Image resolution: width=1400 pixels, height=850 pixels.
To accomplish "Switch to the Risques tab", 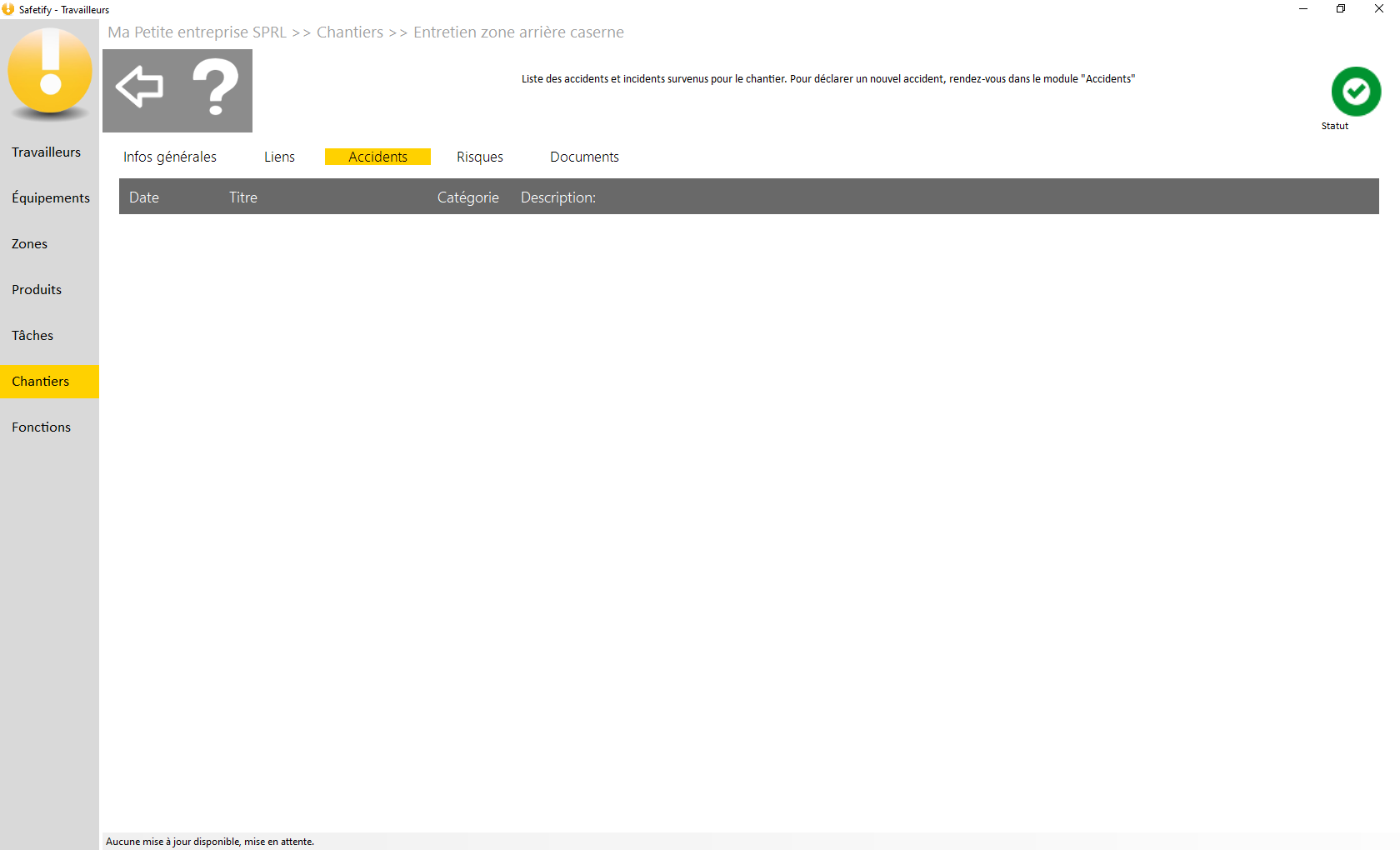I will 480,157.
